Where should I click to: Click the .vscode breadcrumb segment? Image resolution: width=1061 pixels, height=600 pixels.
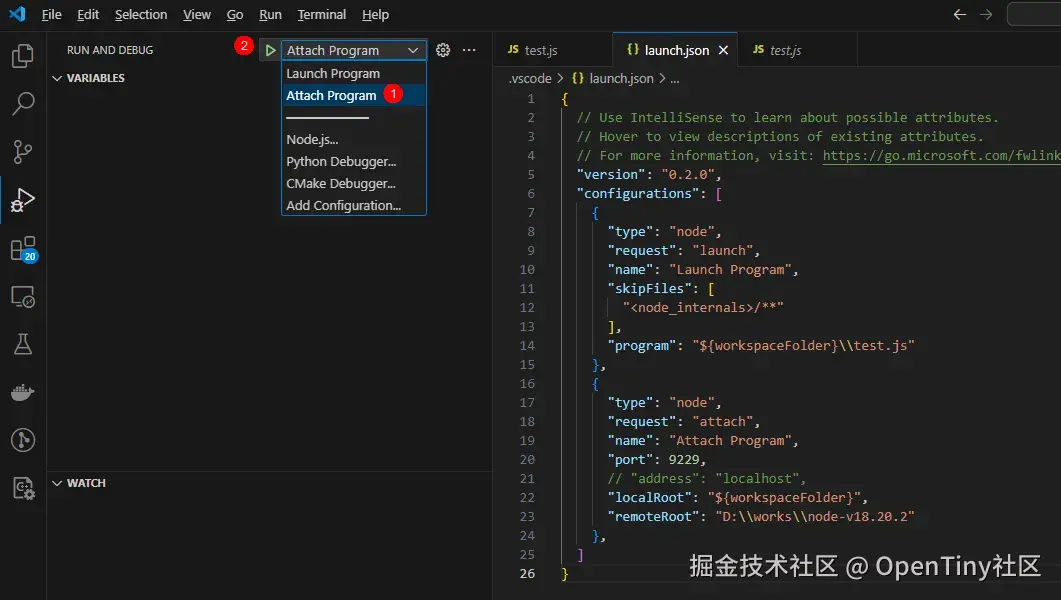530,78
